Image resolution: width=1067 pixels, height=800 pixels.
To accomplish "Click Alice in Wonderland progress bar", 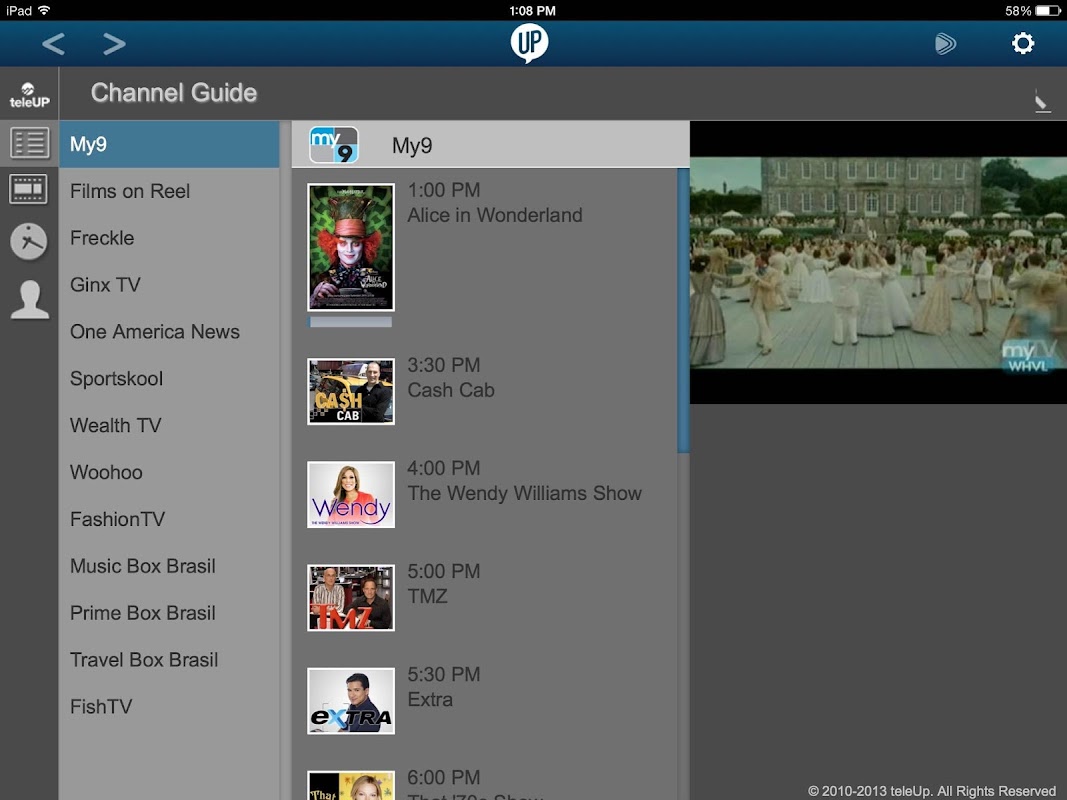I will pos(350,322).
